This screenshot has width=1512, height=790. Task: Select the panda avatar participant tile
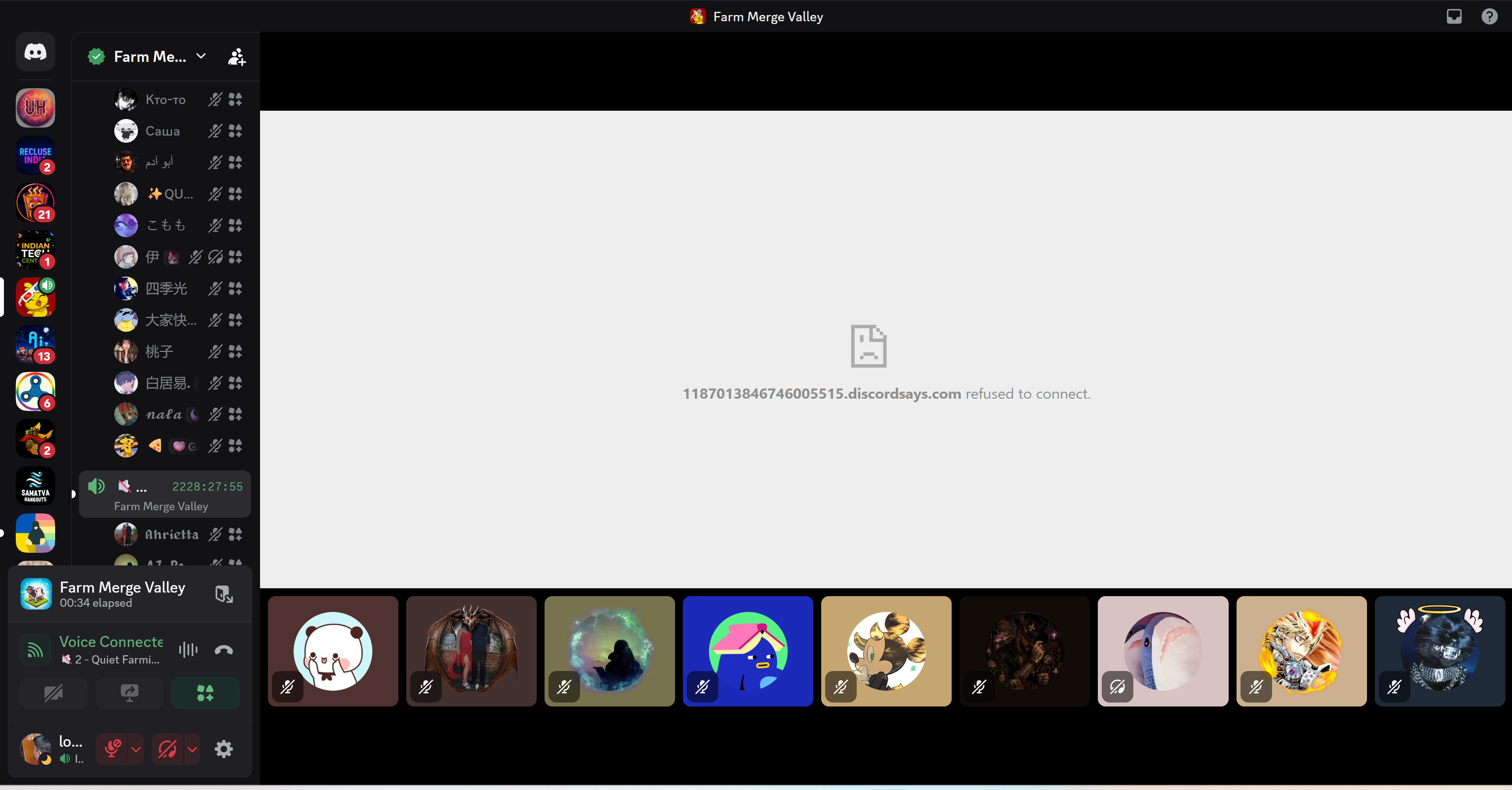pyautogui.click(x=333, y=651)
